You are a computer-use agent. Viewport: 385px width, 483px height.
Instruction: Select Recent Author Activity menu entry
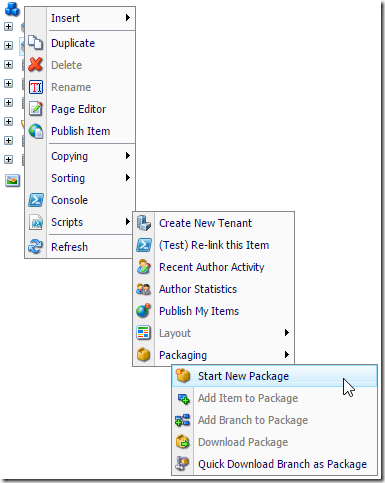coord(214,267)
